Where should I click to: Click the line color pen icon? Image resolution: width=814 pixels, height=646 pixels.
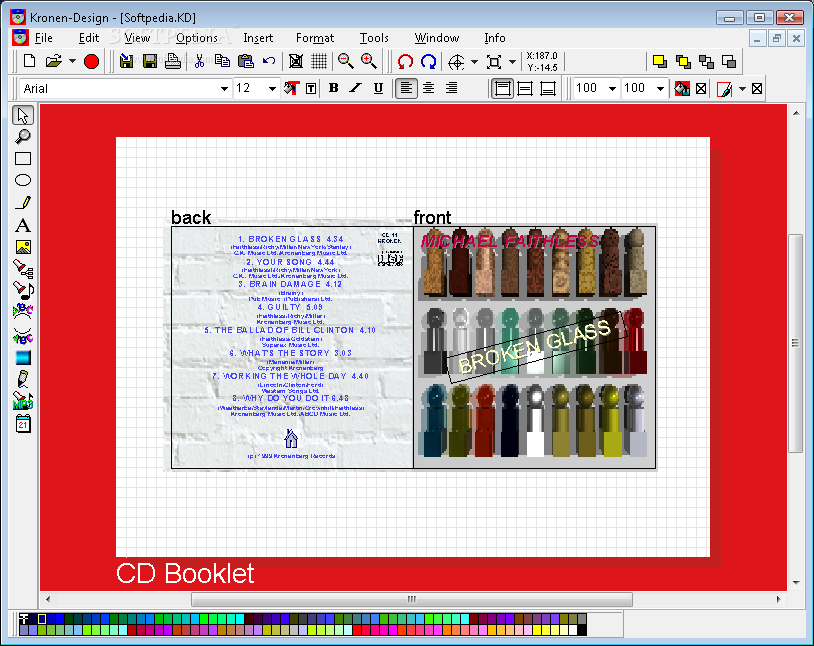pyautogui.click(x=724, y=89)
